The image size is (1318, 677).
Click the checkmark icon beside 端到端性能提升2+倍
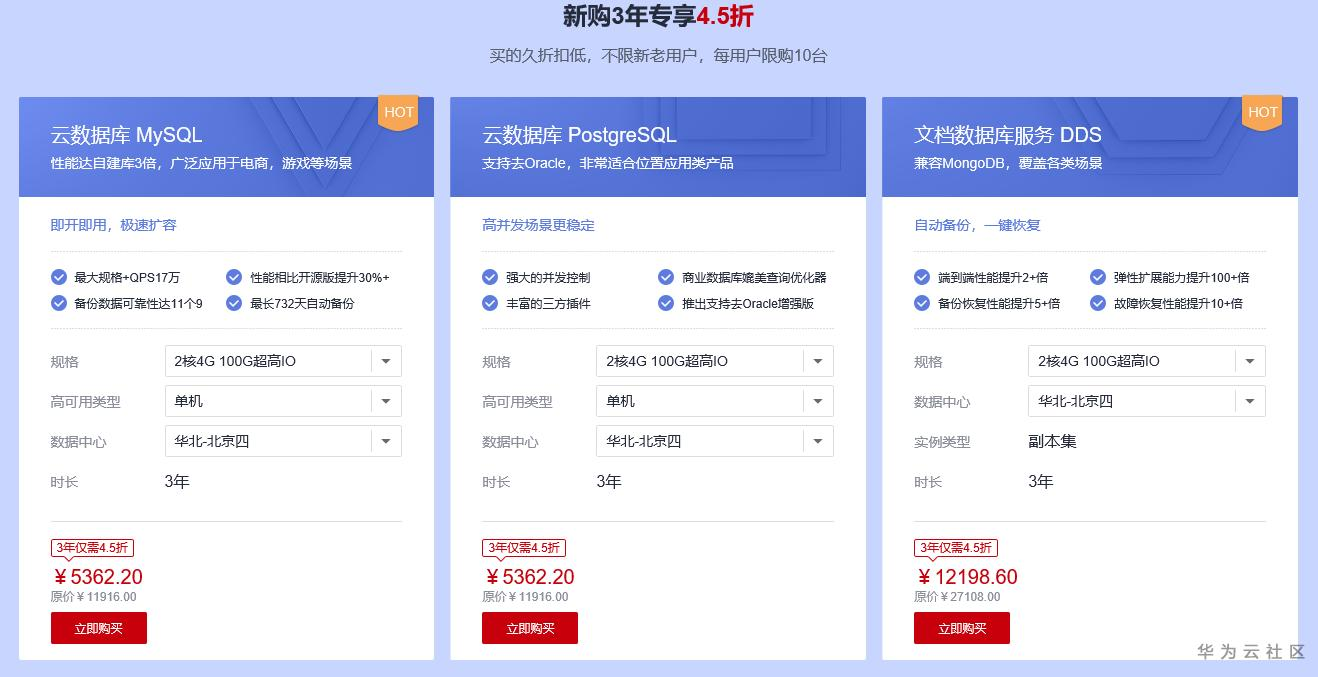pos(921,277)
